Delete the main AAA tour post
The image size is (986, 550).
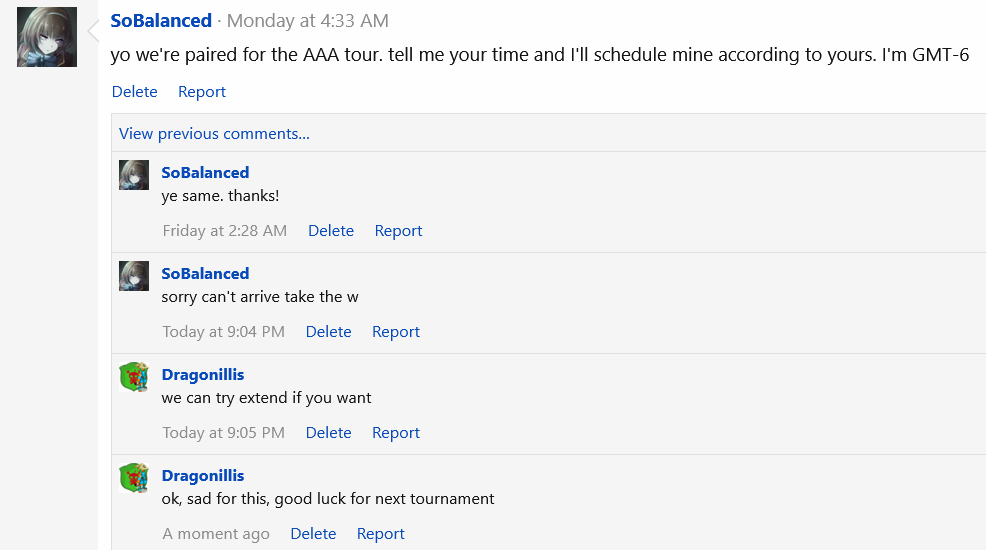pos(135,92)
